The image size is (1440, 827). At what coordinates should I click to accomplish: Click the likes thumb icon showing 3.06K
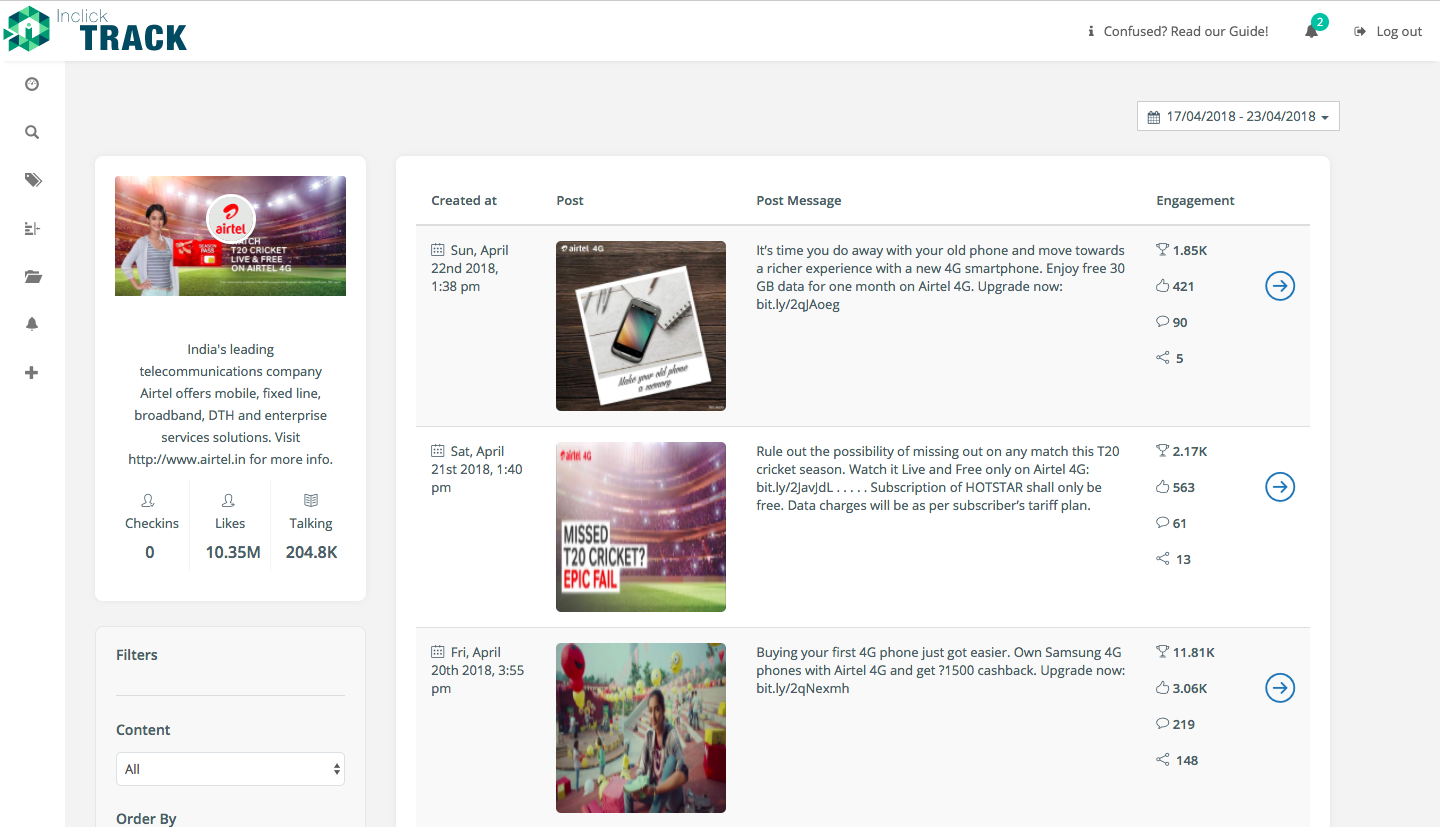coord(1162,688)
